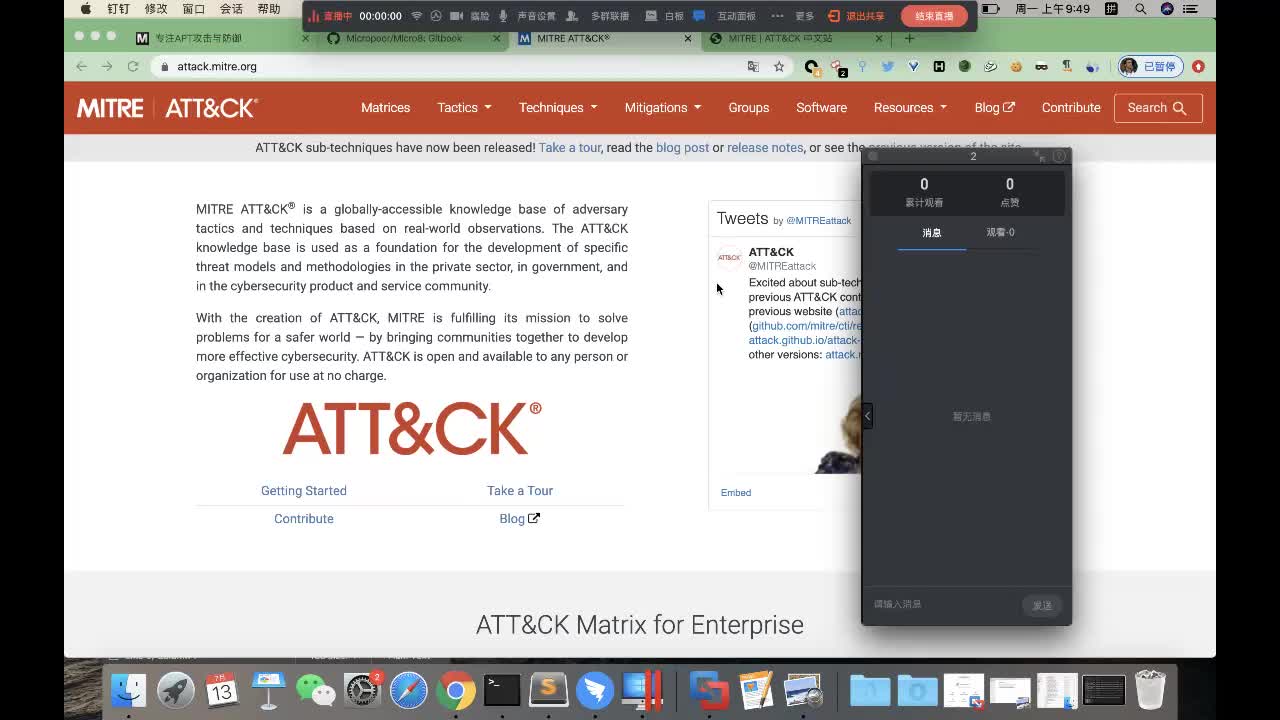This screenshot has width=1280, height=720.
Task: Open the whiteboard (白板) tool
Action: 665,16
